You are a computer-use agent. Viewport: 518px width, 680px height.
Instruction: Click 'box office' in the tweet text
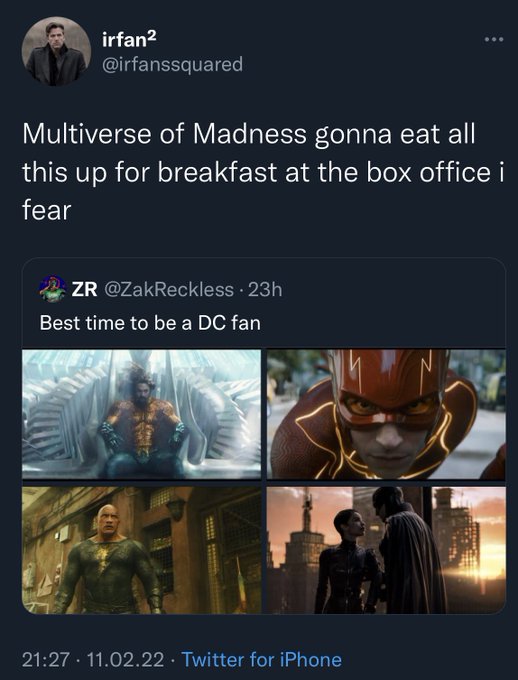tap(429, 172)
